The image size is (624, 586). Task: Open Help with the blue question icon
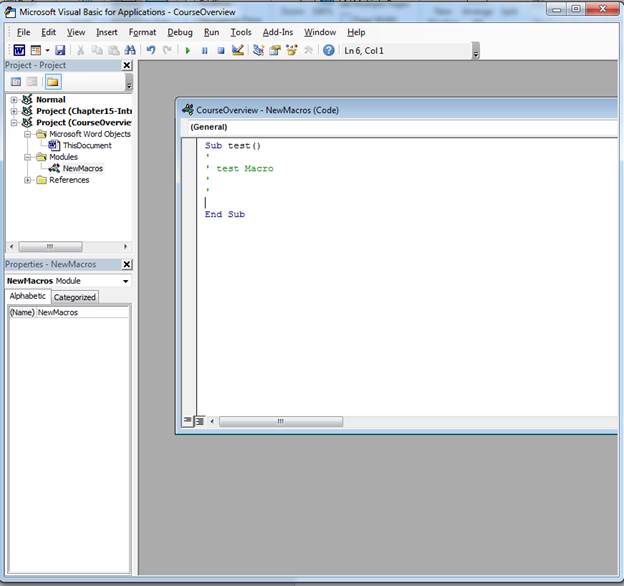(x=329, y=50)
